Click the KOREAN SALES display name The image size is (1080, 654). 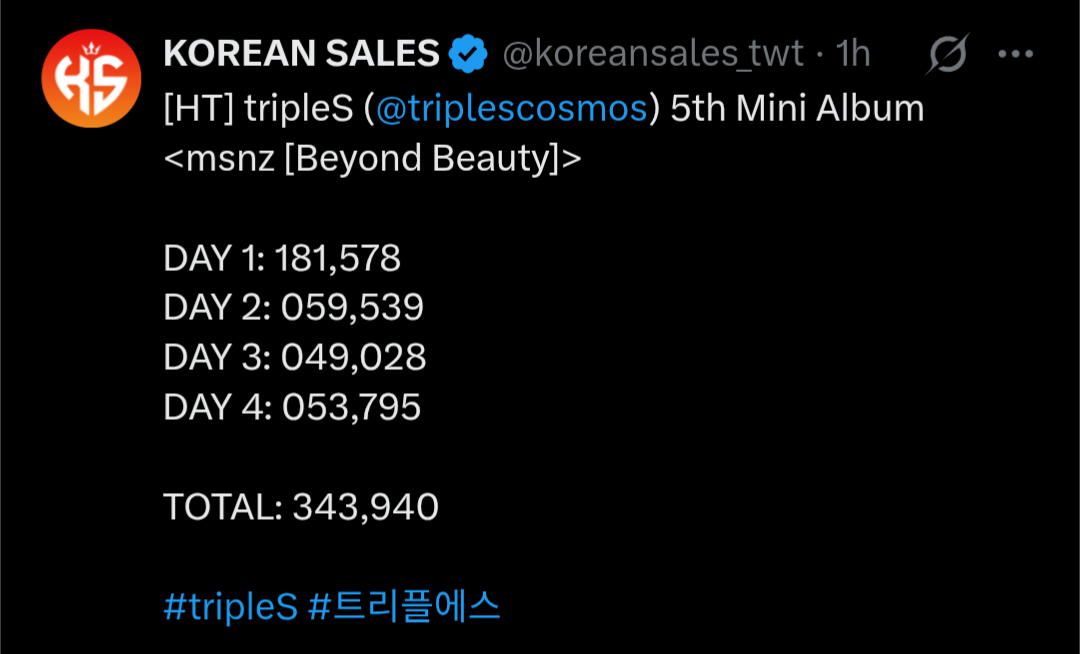coord(301,54)
